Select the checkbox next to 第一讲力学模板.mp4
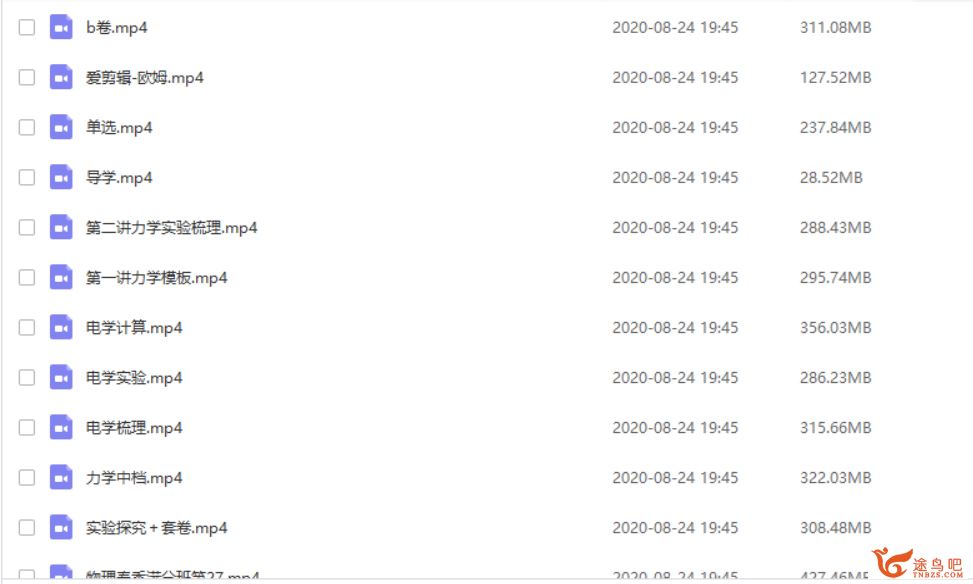Screen dimensions: 973x584 point(27,277)
